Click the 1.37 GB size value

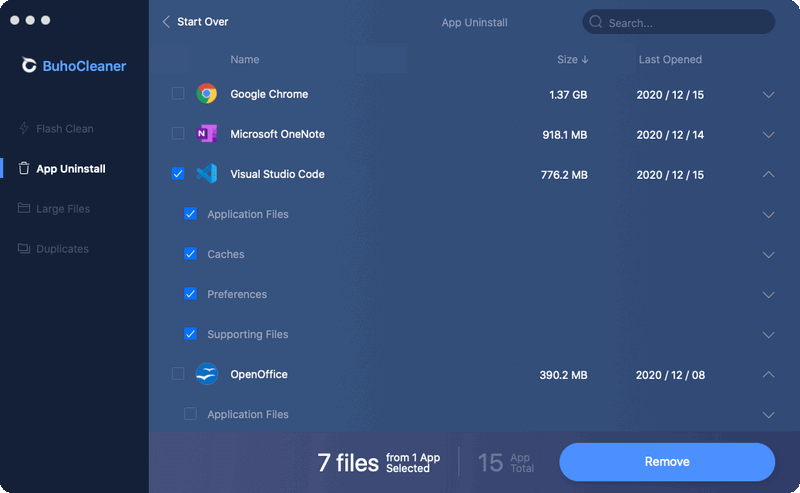[568, 94]
